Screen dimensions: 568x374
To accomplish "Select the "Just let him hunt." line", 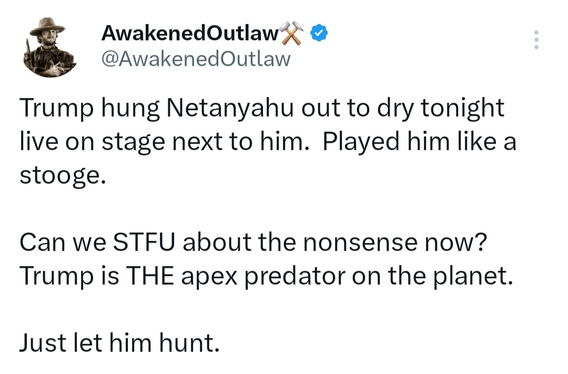I will click(120, 342).
